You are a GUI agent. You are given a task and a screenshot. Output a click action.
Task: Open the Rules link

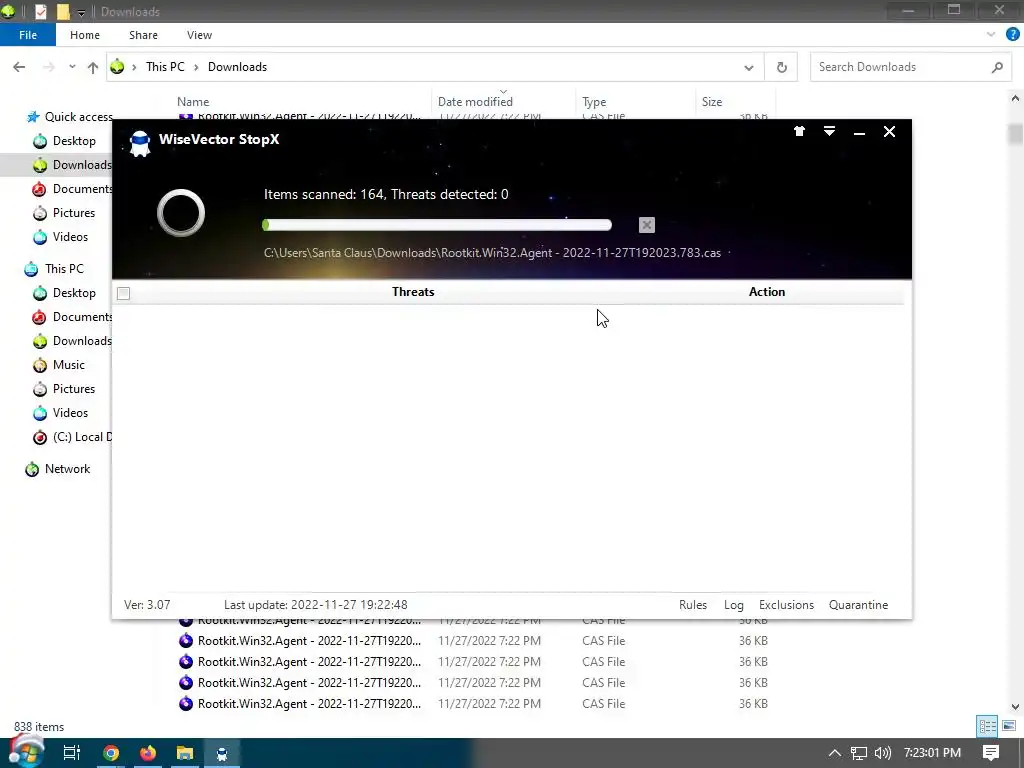(692, 605)
